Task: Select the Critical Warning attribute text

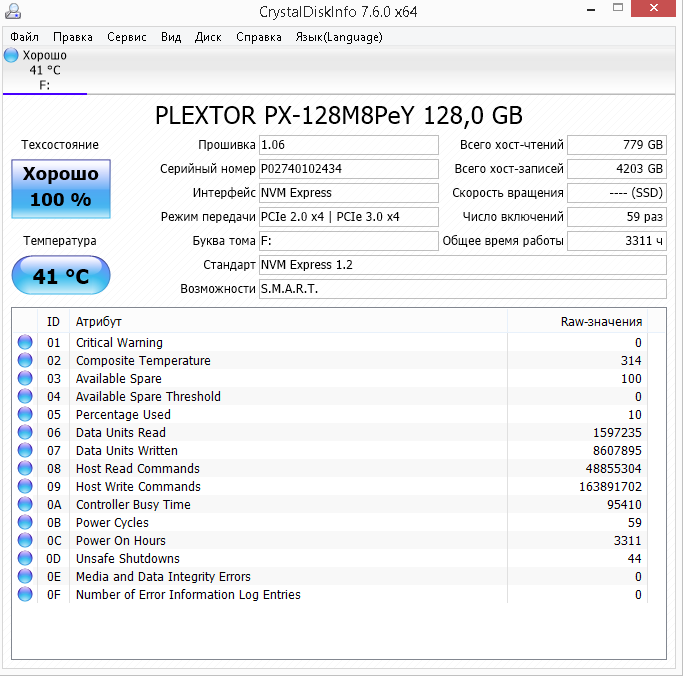Action: (119, 343)
